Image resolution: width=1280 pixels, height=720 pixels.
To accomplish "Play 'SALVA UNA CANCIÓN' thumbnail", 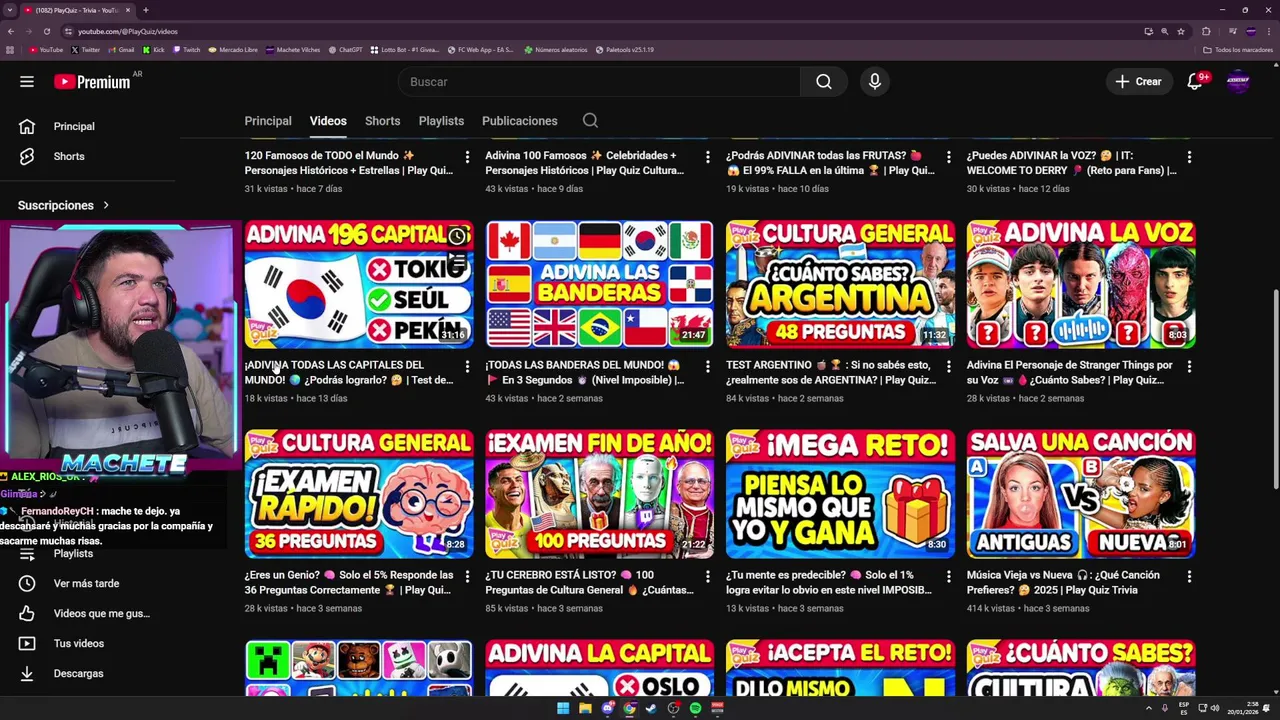I will click(1081, 494).
